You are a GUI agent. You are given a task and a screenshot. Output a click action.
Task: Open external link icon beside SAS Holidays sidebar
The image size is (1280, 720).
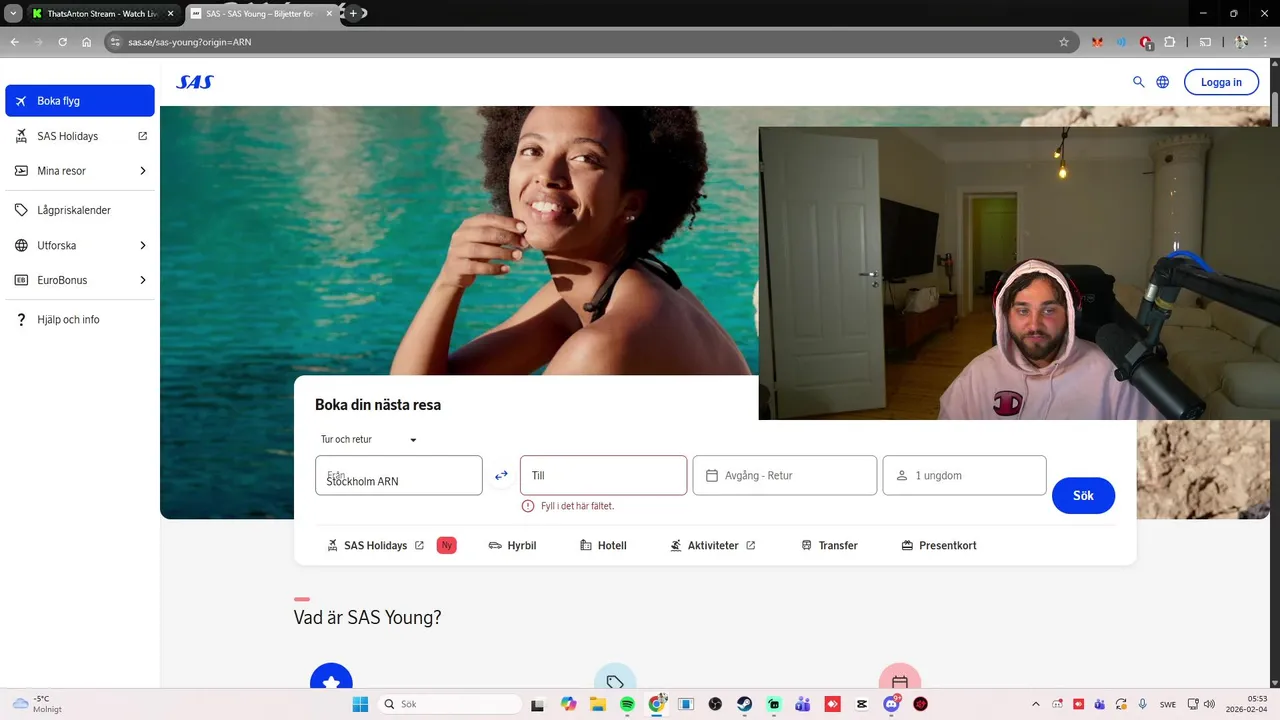tap(142, 136)
